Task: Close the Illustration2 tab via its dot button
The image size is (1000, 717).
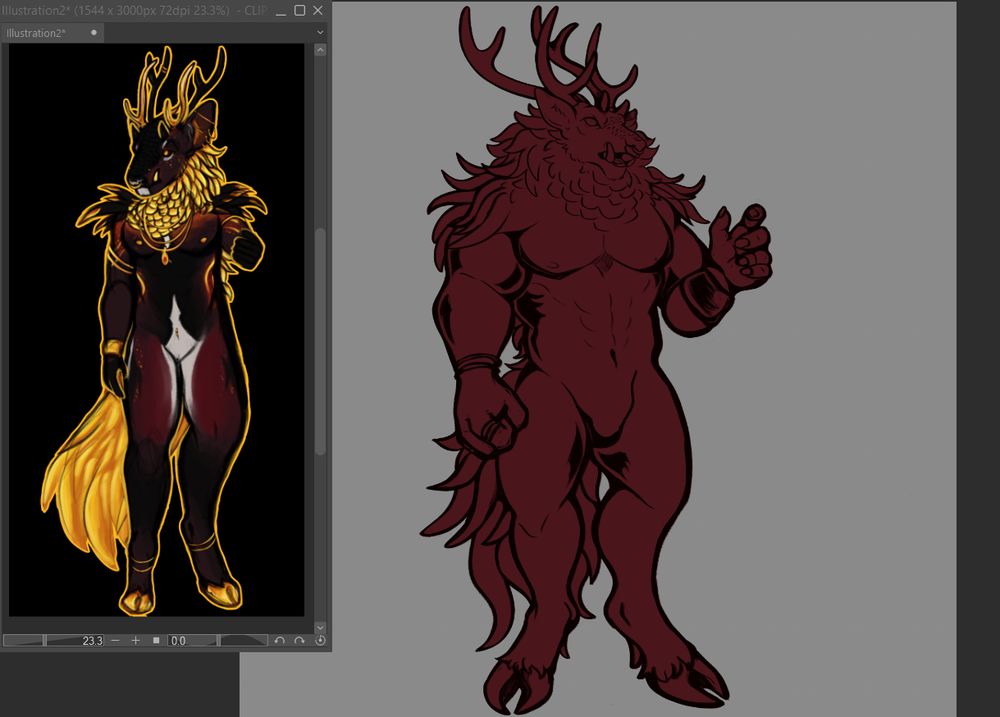Action: point(94,33)
